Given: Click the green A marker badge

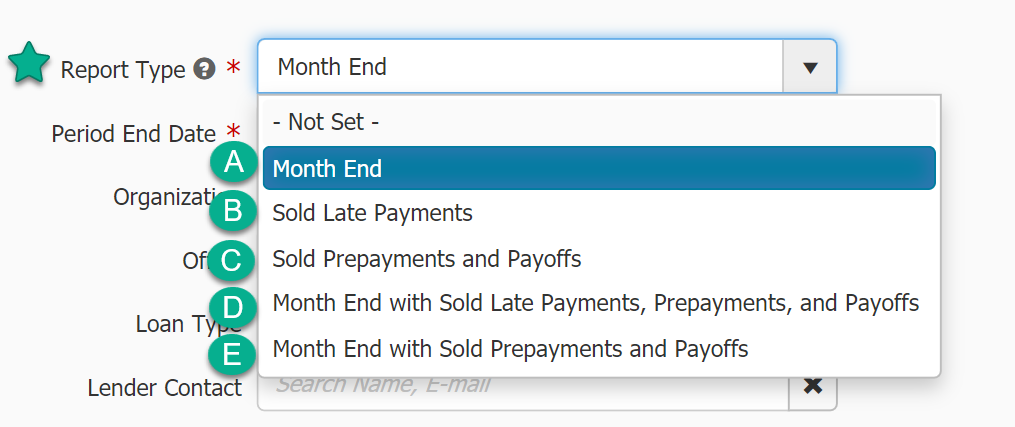Looking at the screenshot, I should coord(234,164).
